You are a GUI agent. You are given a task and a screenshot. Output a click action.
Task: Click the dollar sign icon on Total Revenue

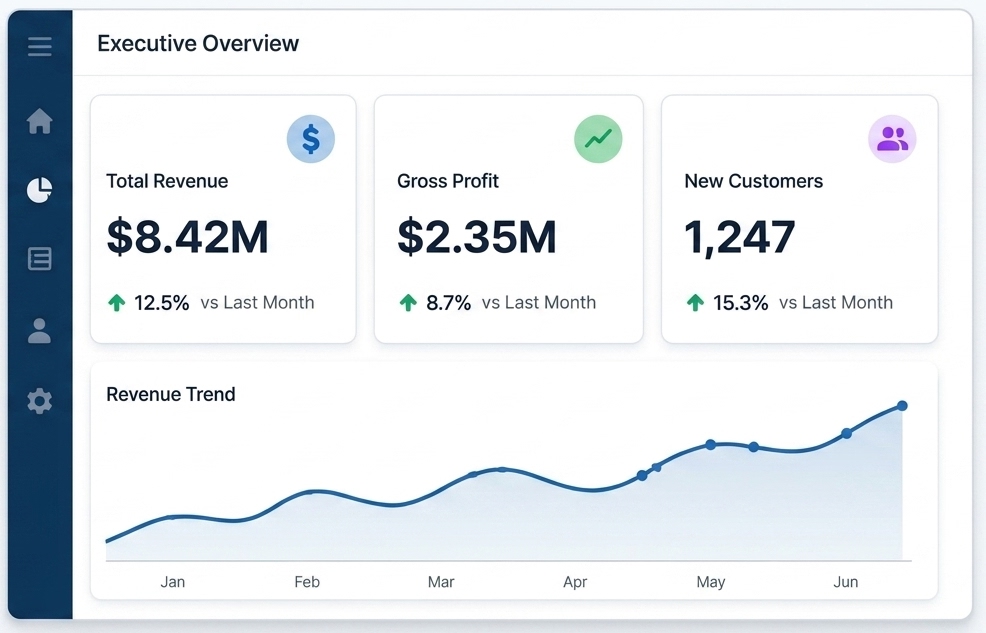coord(311,139)
